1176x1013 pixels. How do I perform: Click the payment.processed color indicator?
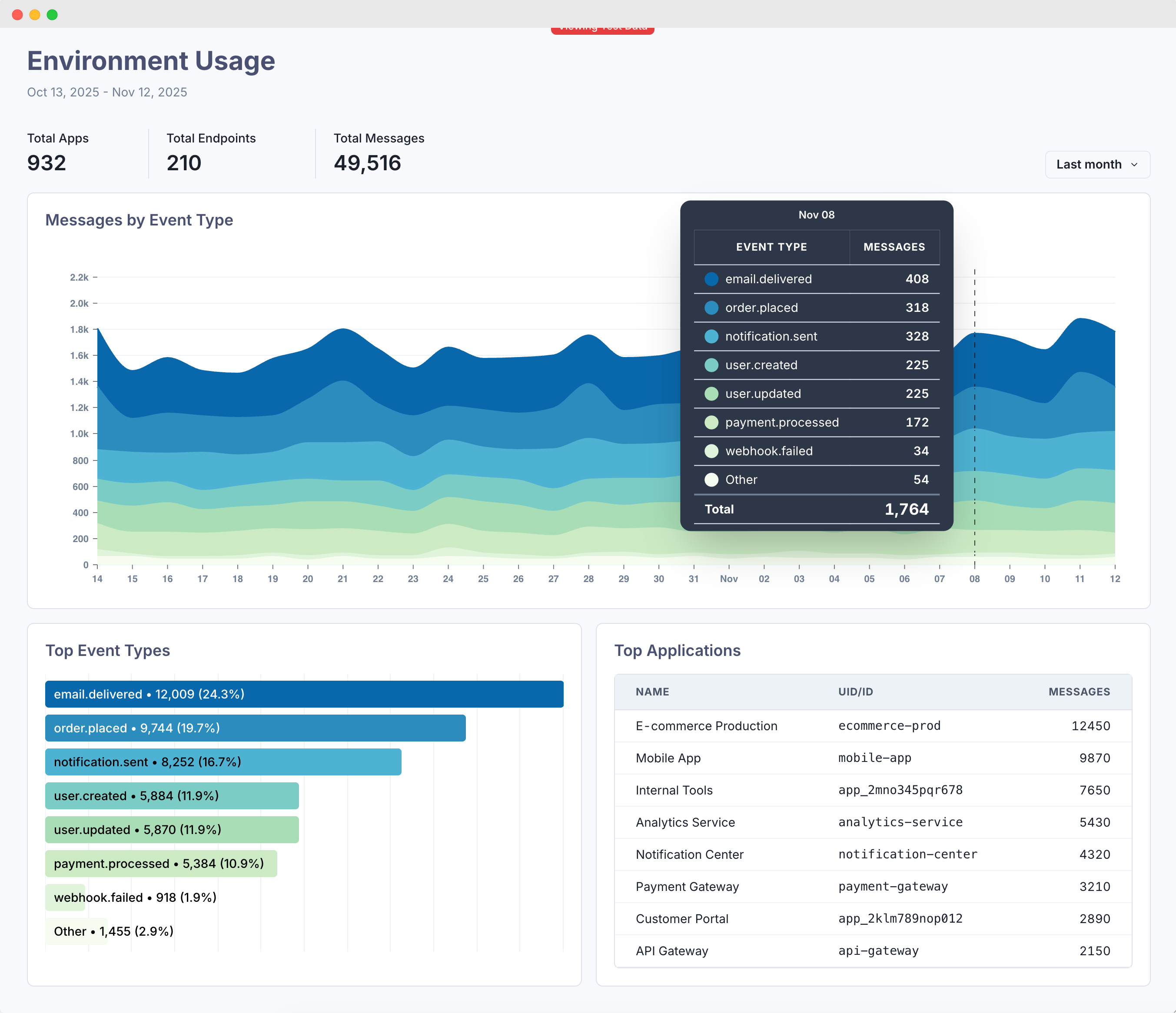coord(711,422)
